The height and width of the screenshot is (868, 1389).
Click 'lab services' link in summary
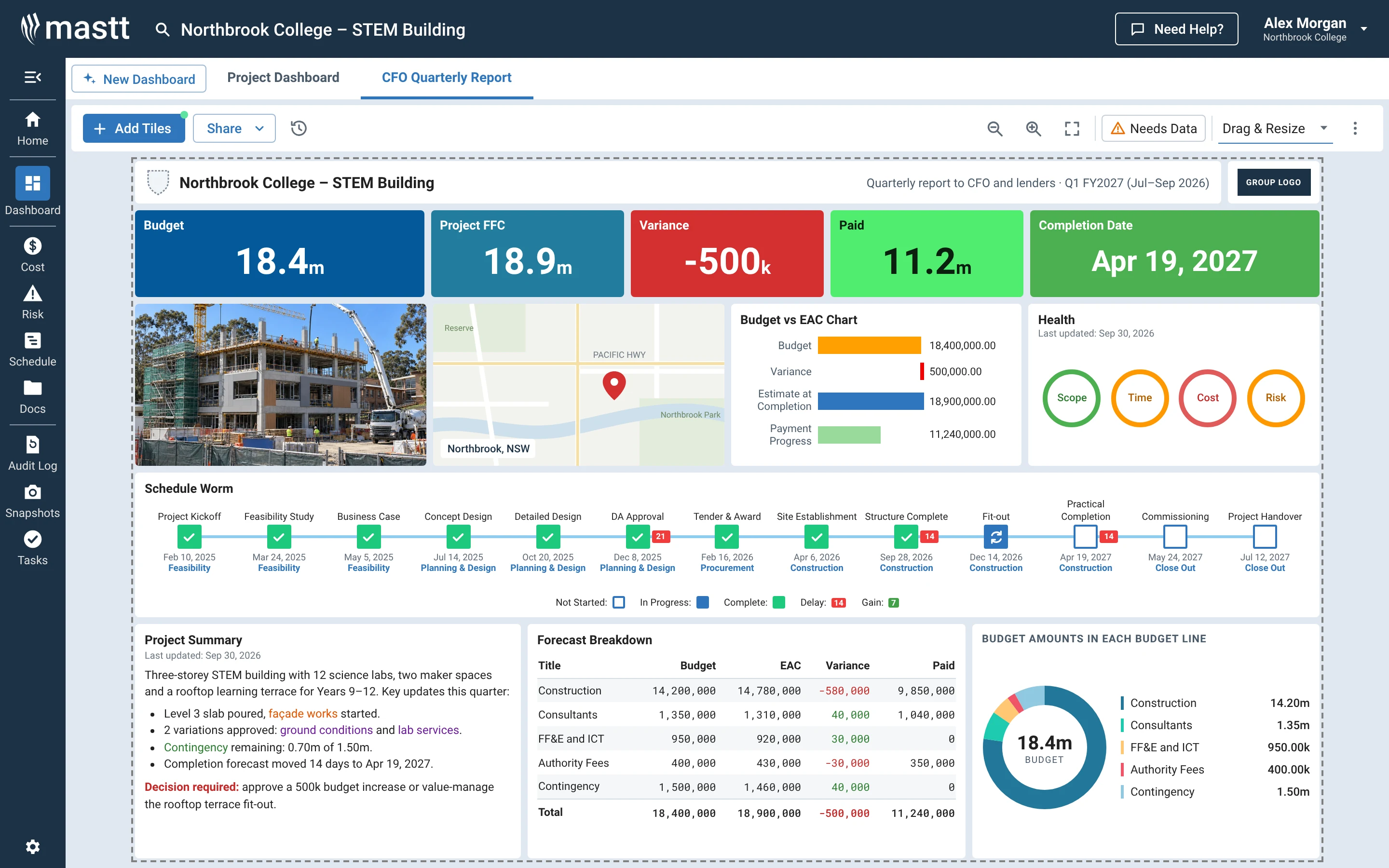click(x=428, y=730)
